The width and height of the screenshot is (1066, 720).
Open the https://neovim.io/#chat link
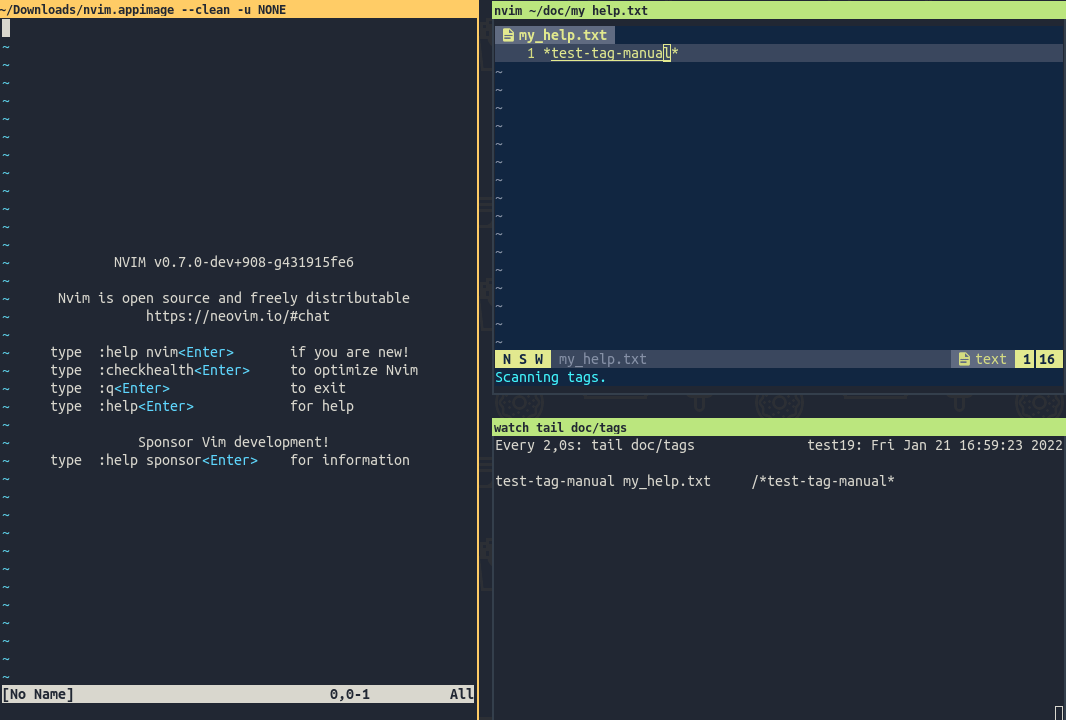point(237,316)
